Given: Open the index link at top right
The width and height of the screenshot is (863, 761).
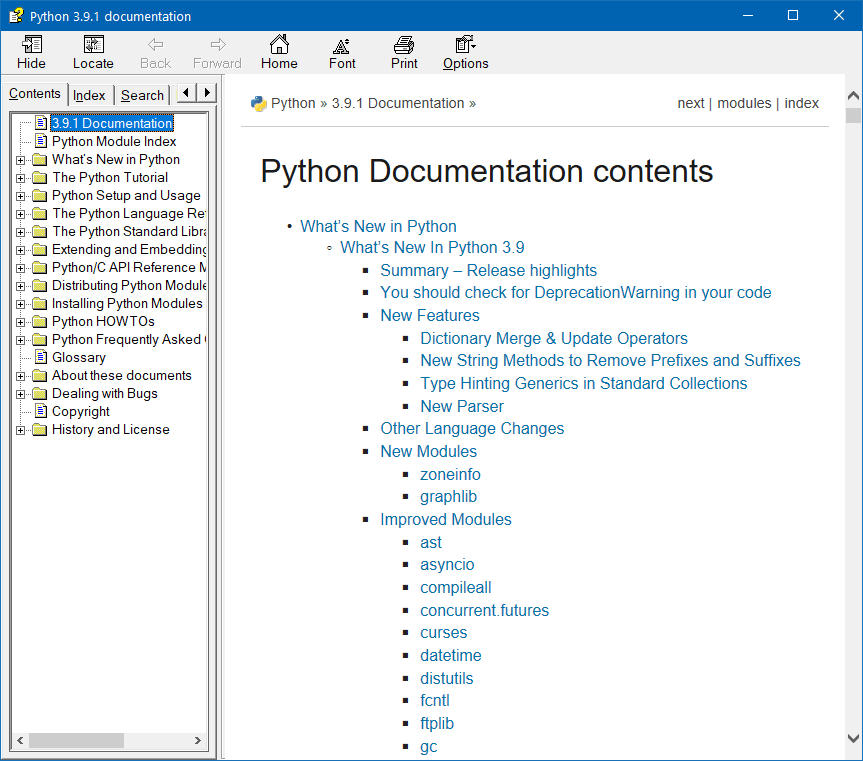Looking at the screenshot, I should click(x=801, y=103).
